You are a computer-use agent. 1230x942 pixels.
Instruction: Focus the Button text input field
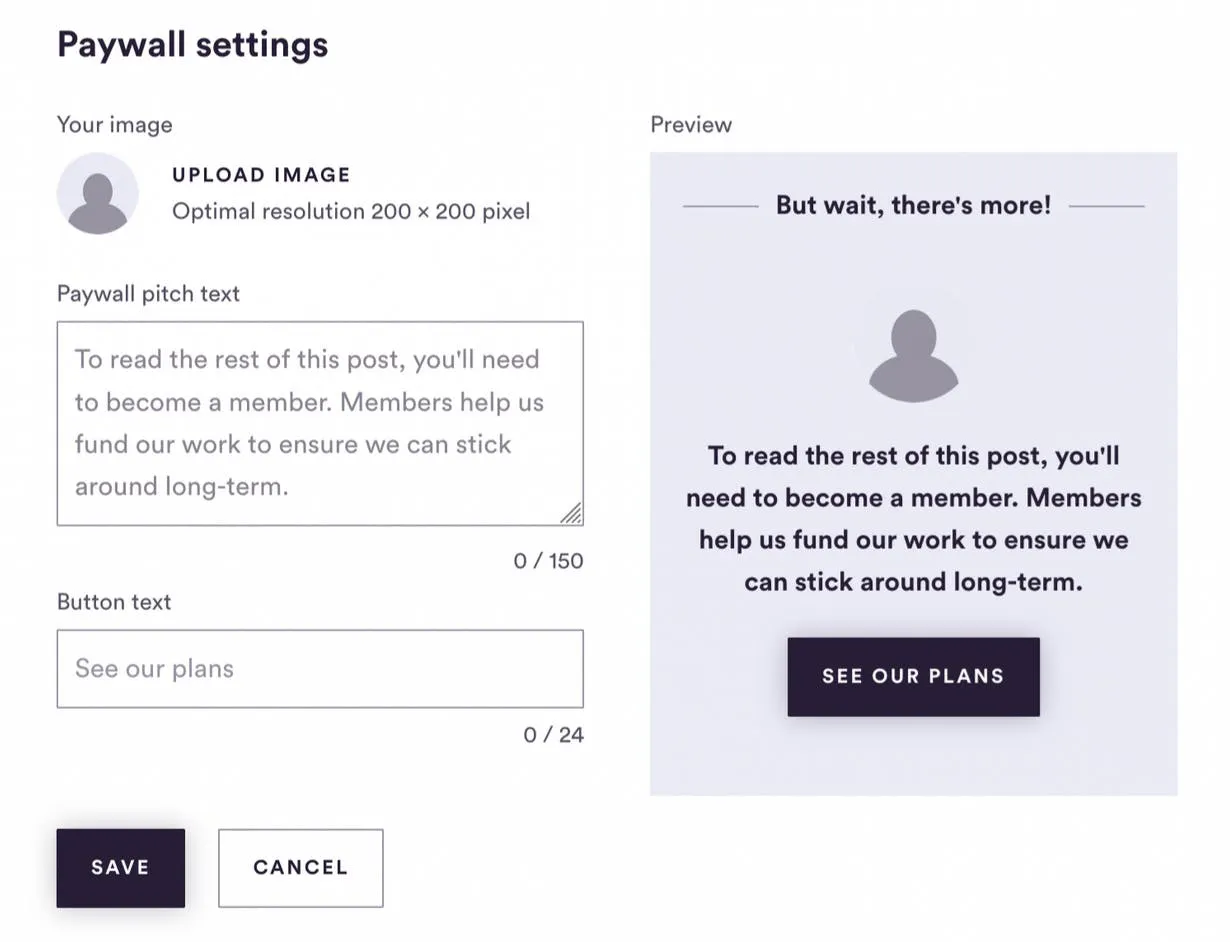pyautogui.click(x=320, y=669)
